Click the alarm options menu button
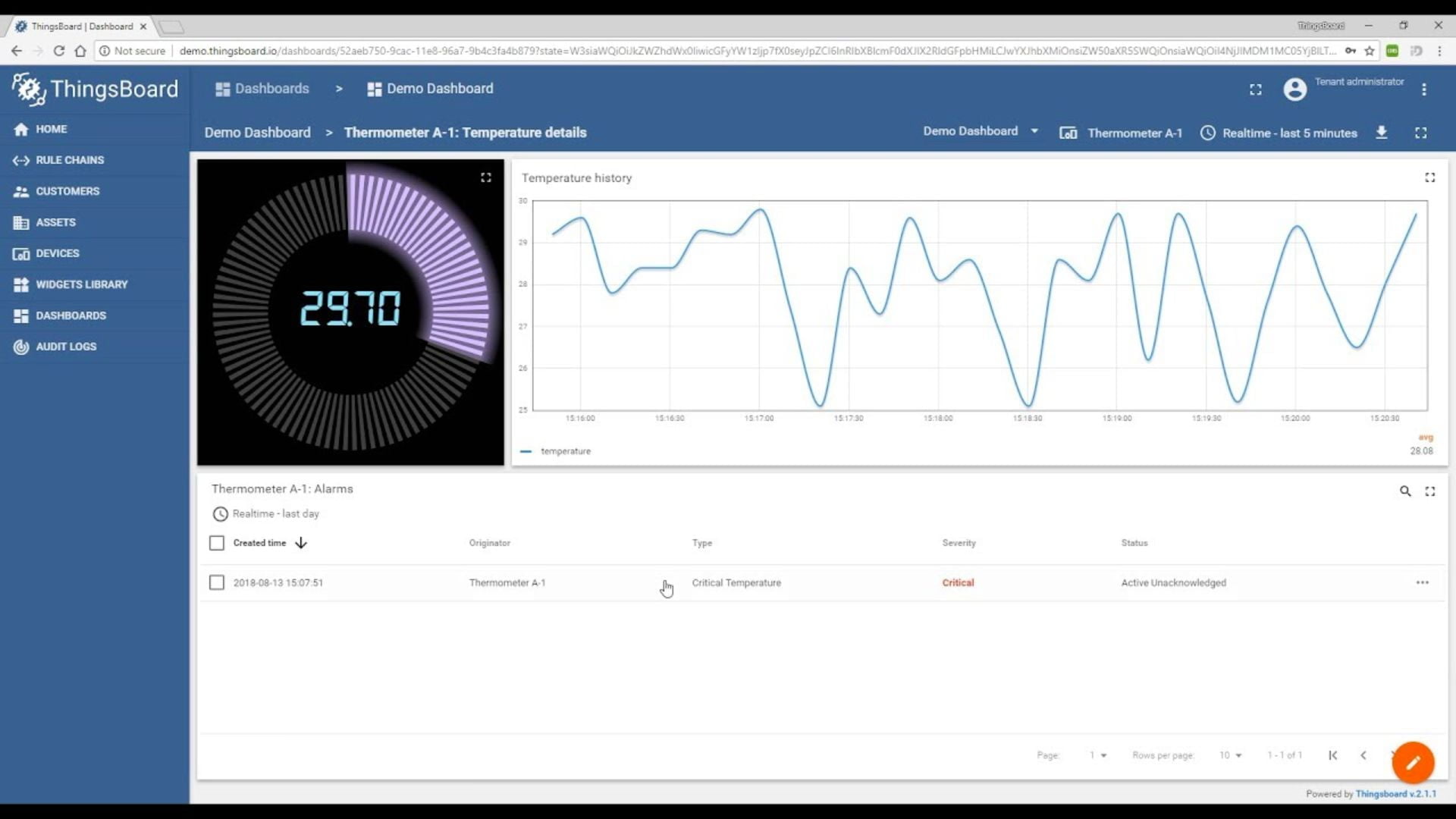This screenshot has width=1456, height=819. [x=1422, y=582]
